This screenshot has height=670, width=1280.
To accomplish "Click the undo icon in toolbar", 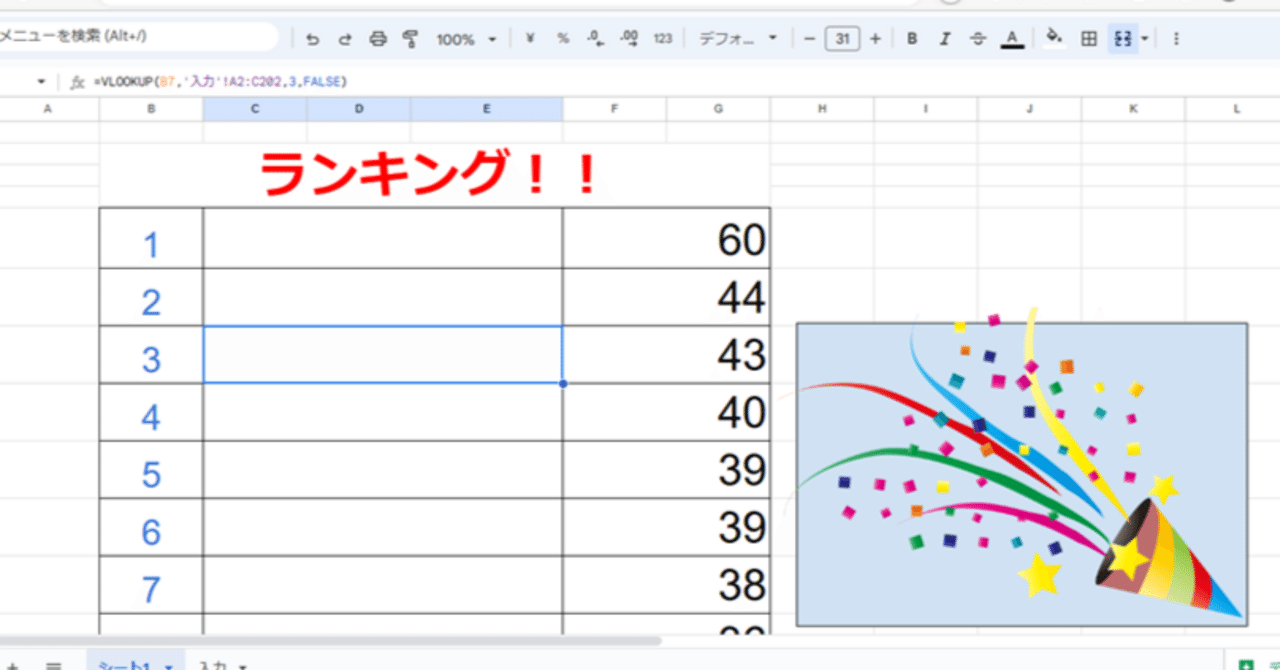I will 313,39.
